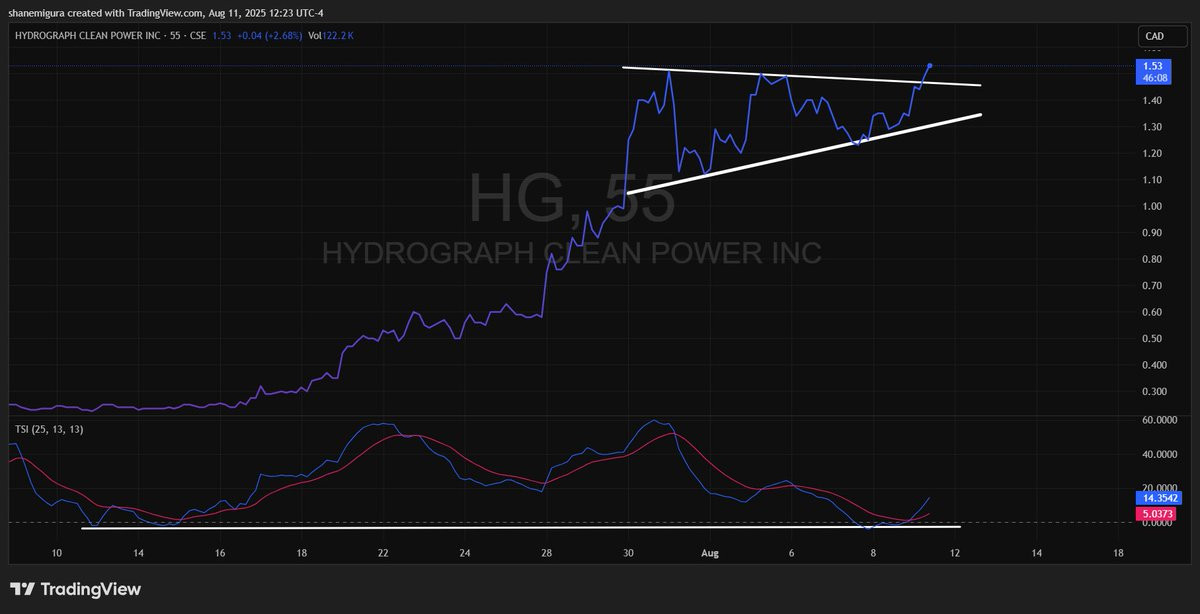1200x614 pixels.
Task: Click the 0.60 price axis label
Action: point(1151,312)
